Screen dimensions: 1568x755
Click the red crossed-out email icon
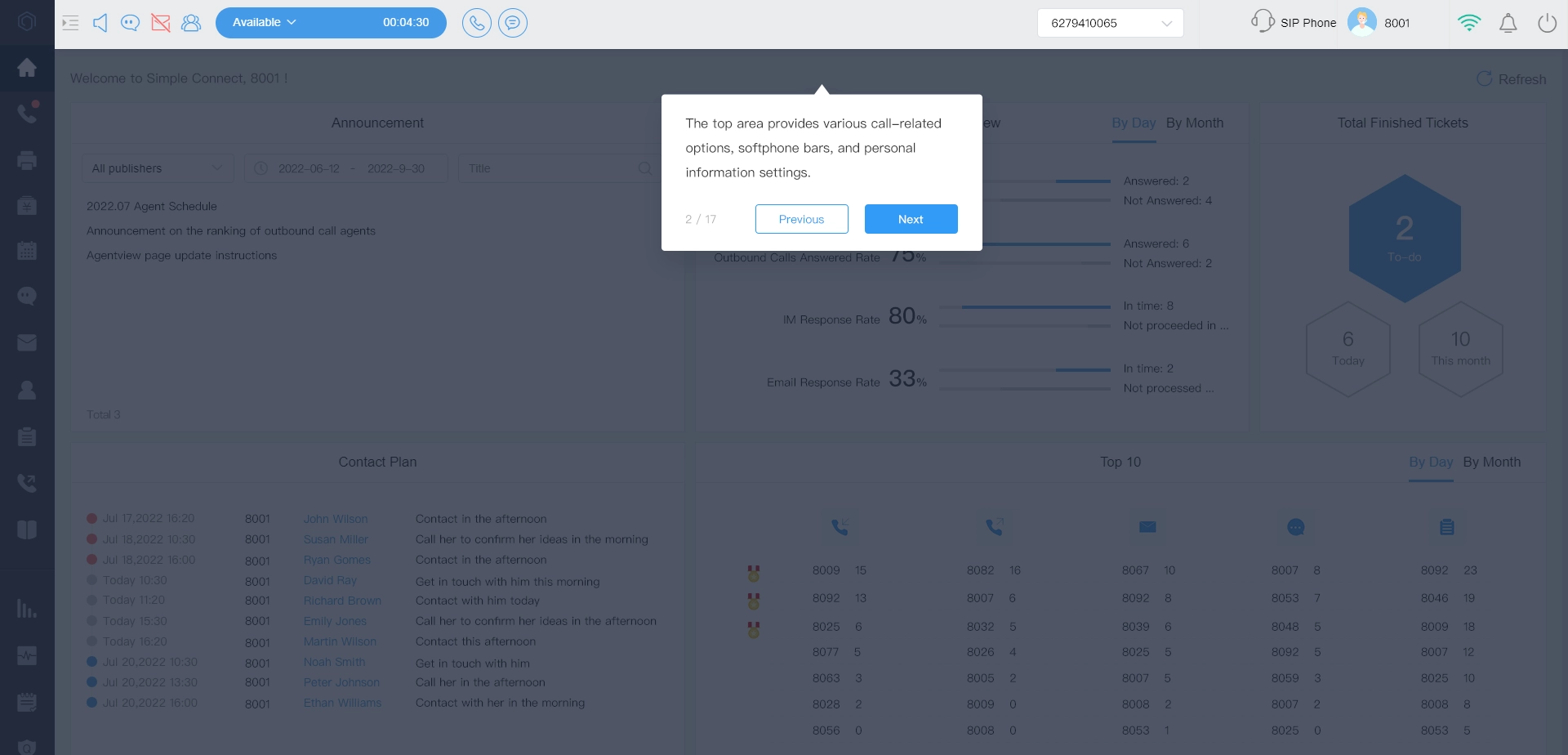tap(161, 23)
